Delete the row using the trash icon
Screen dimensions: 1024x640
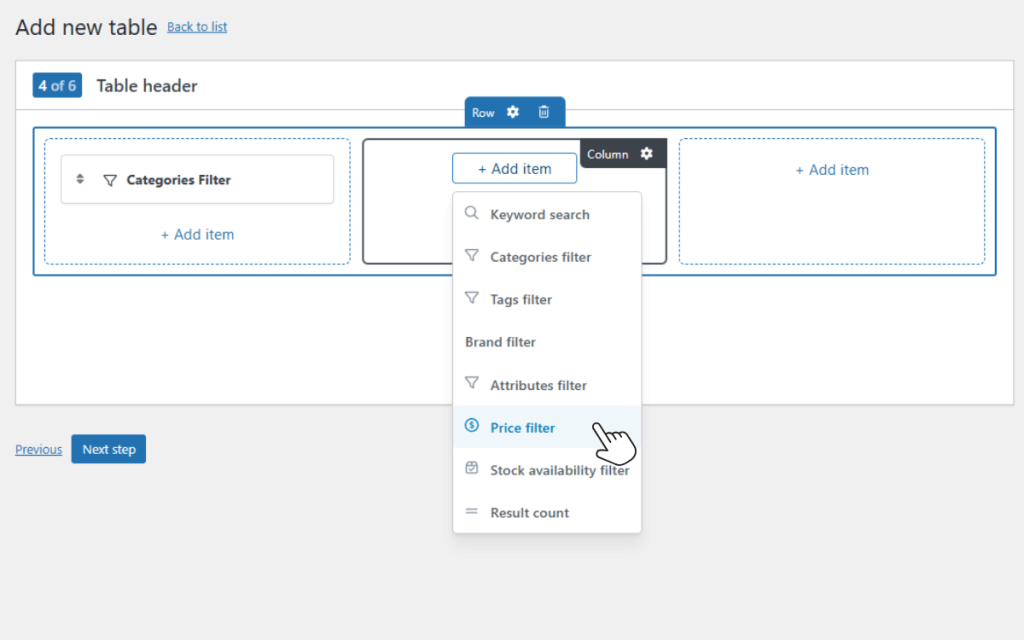pyautogui.click(x=544, y=112)
